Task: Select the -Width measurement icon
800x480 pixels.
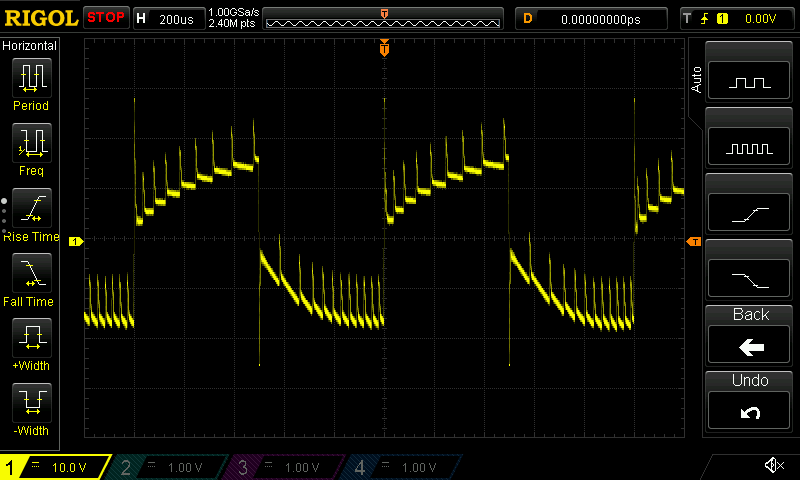Action: click(32, 402)
